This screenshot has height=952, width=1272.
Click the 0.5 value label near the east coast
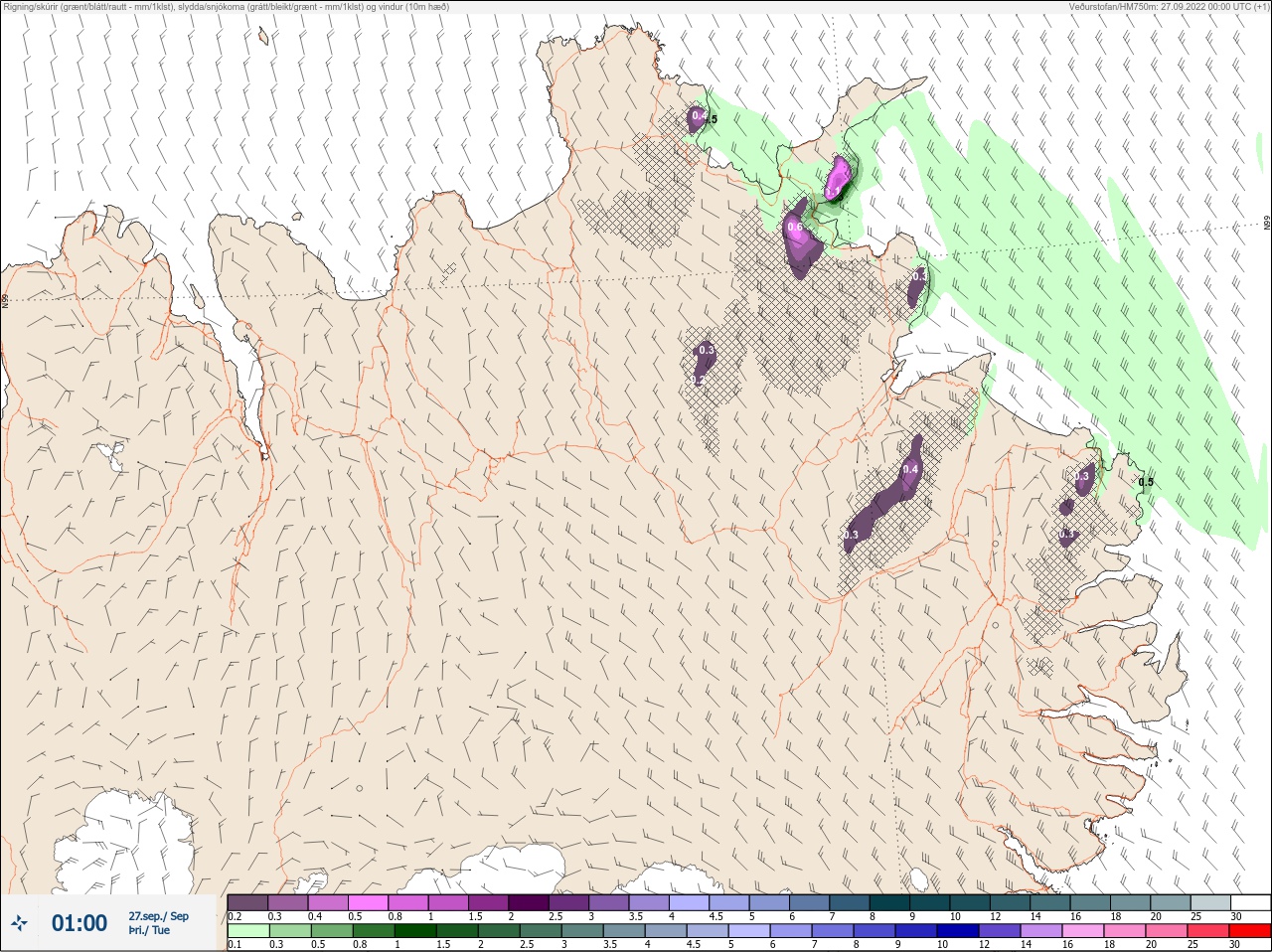pyautogui.click(x=1146, y=483)
